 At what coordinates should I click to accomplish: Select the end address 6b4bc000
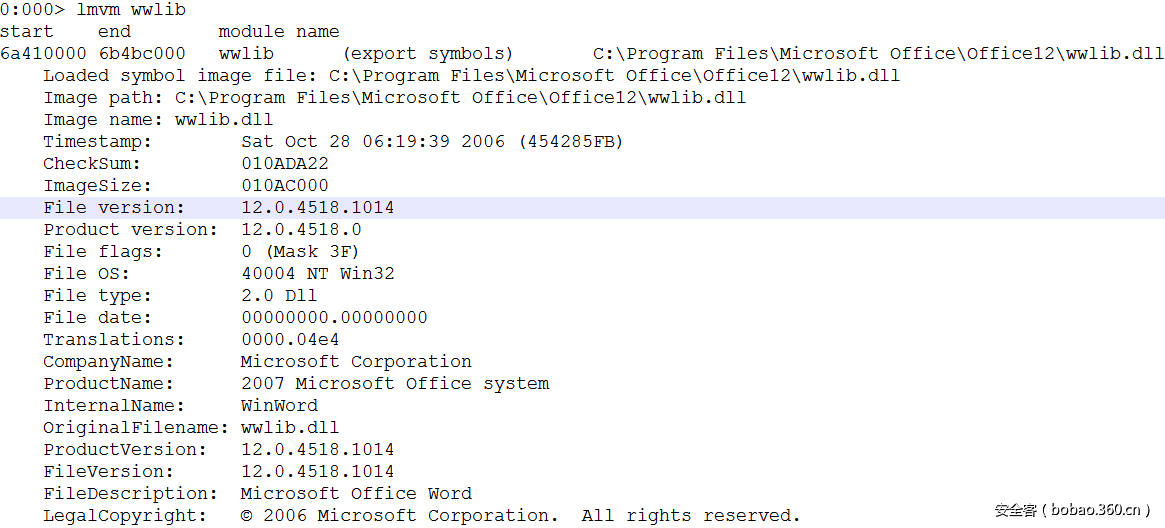pyautogui.click(x=142, y=54)
